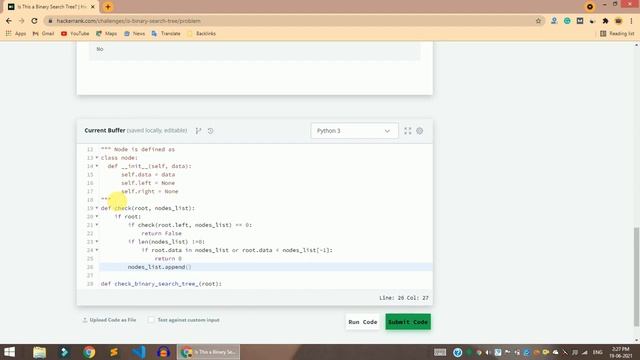The width and height of the screenshot is (640, 360).
Task: Go forward to the next page
Action: (22, 21)
